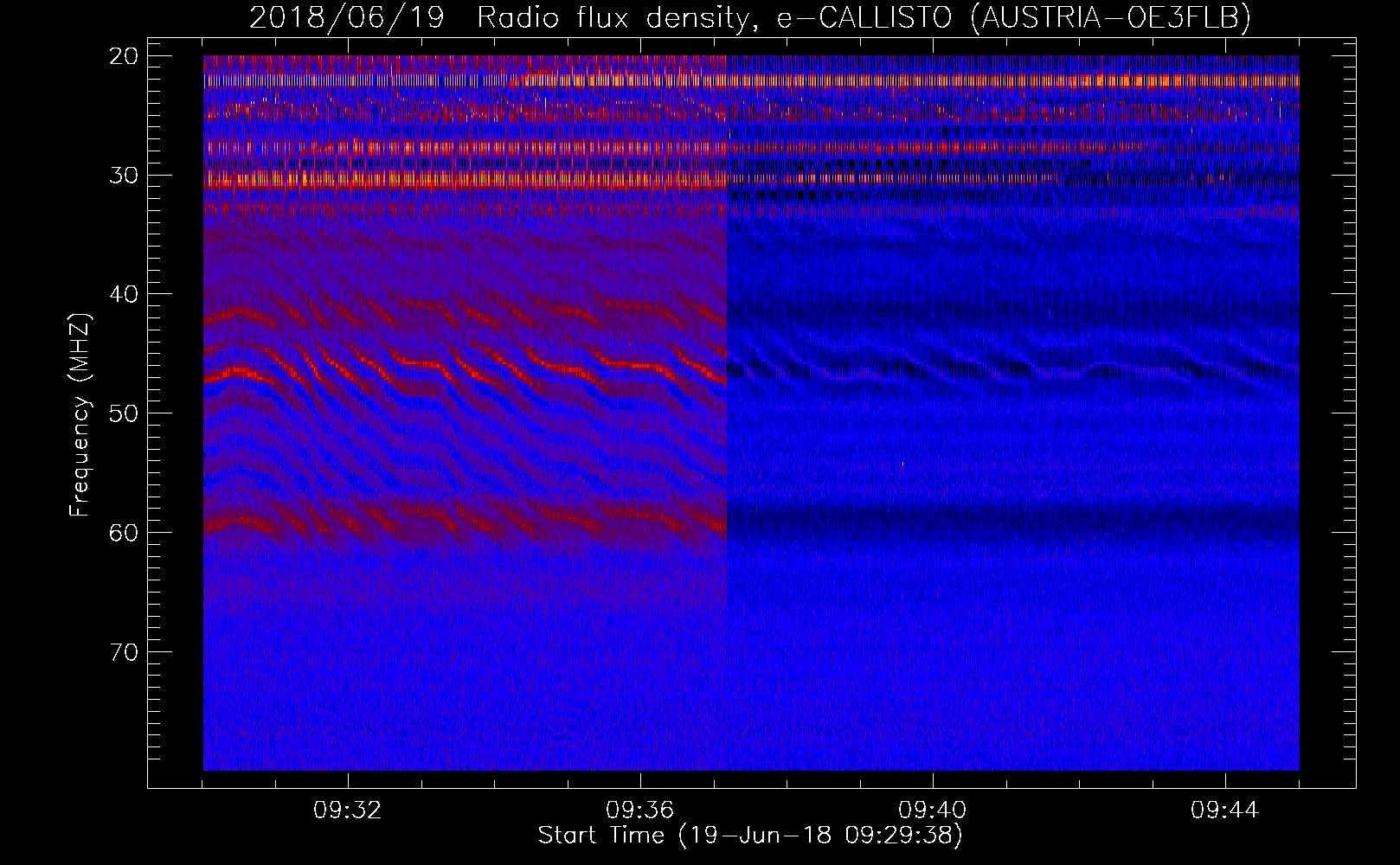Click the '2018/06/19' date in the title
Viewport: 1400px width, 865px height.
tap(347, 18)
